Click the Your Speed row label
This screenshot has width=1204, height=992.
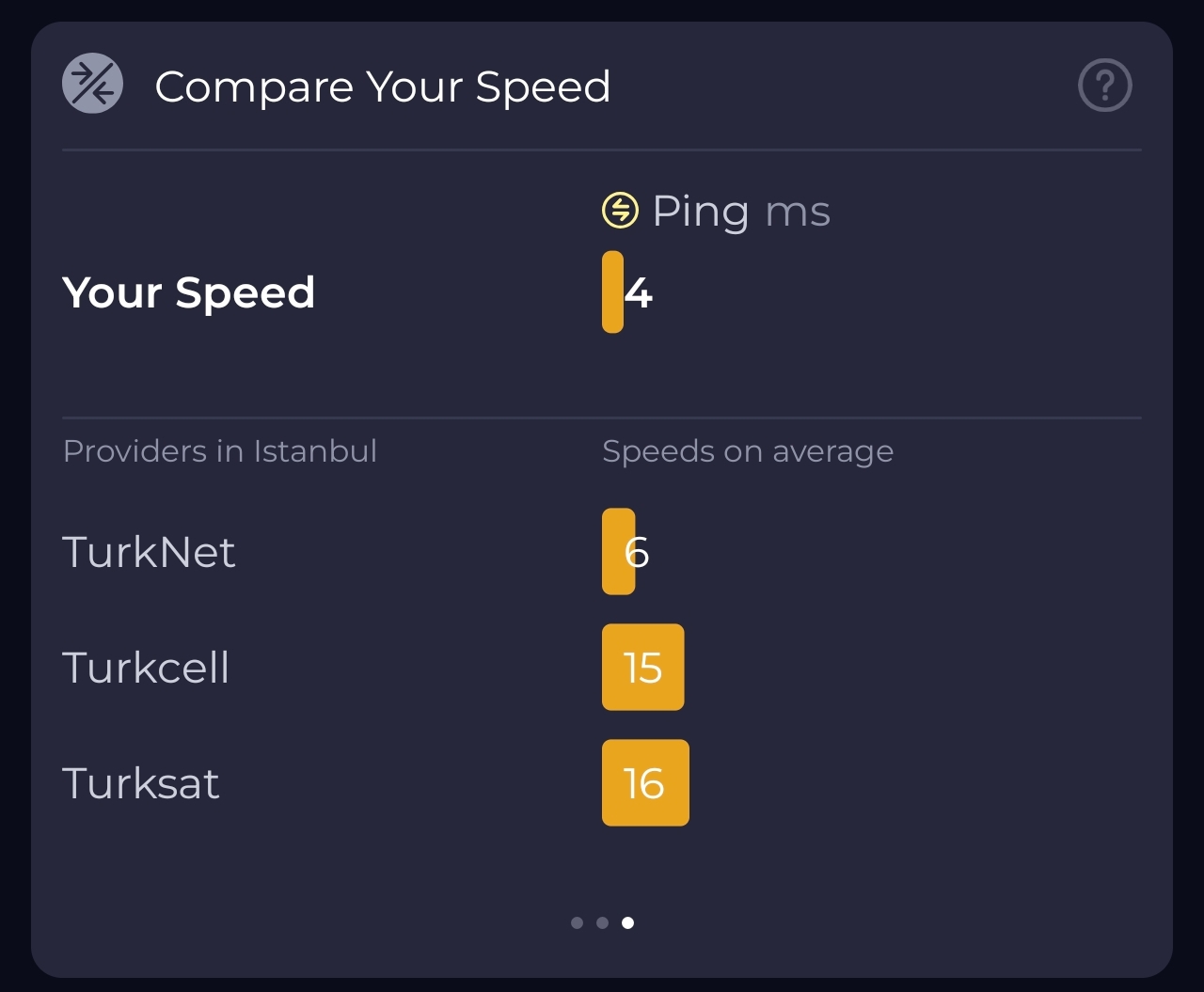pyautogui.click(x=188, y=292)
